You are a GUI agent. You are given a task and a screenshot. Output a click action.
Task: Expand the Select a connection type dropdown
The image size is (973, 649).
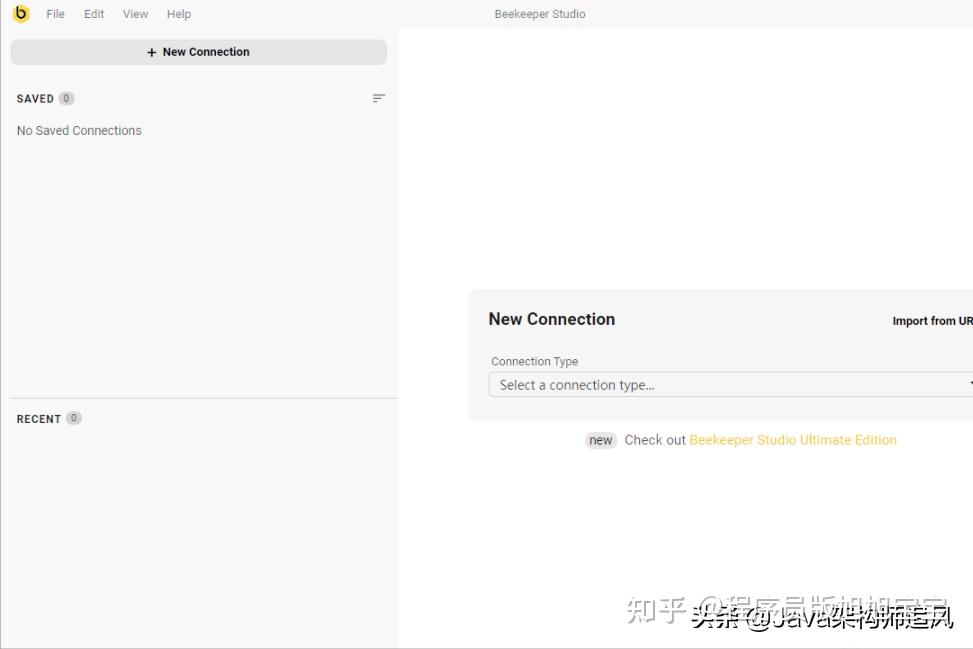[x=730, y=385]
